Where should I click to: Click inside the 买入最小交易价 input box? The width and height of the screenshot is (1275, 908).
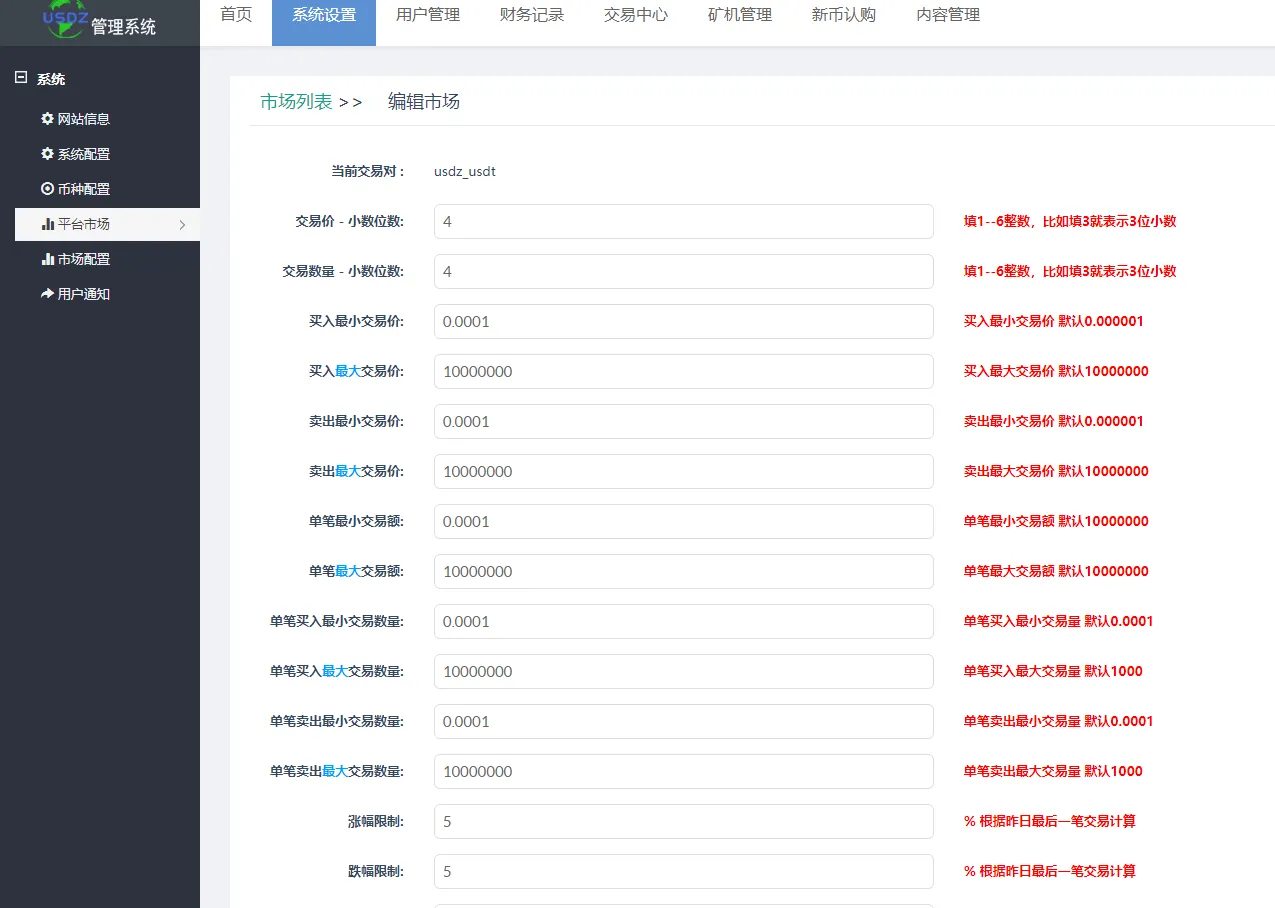pyautogui.click(x=683, y=321)
